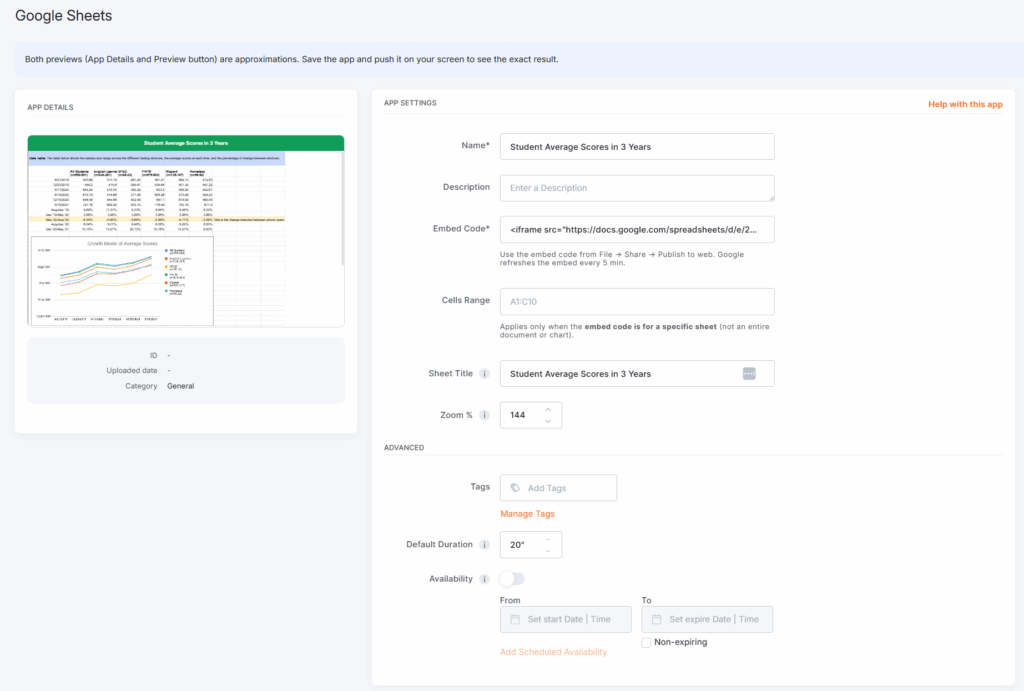Click the info icon beside Sheet Title
Screen dimensions: 1024x691
(486, 373)
